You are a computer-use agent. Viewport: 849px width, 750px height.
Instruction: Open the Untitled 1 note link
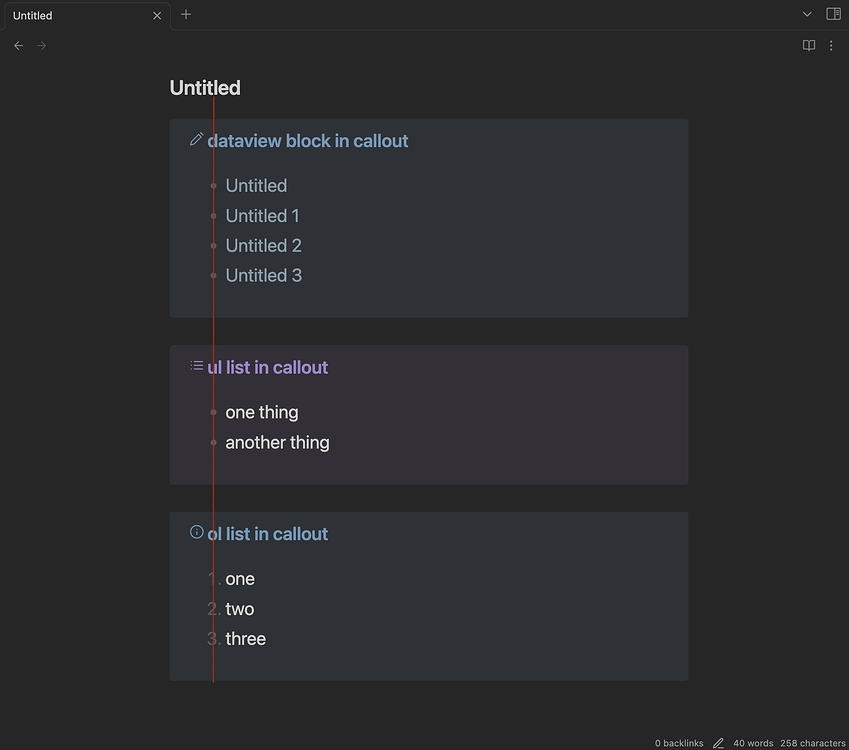point(262,215)
